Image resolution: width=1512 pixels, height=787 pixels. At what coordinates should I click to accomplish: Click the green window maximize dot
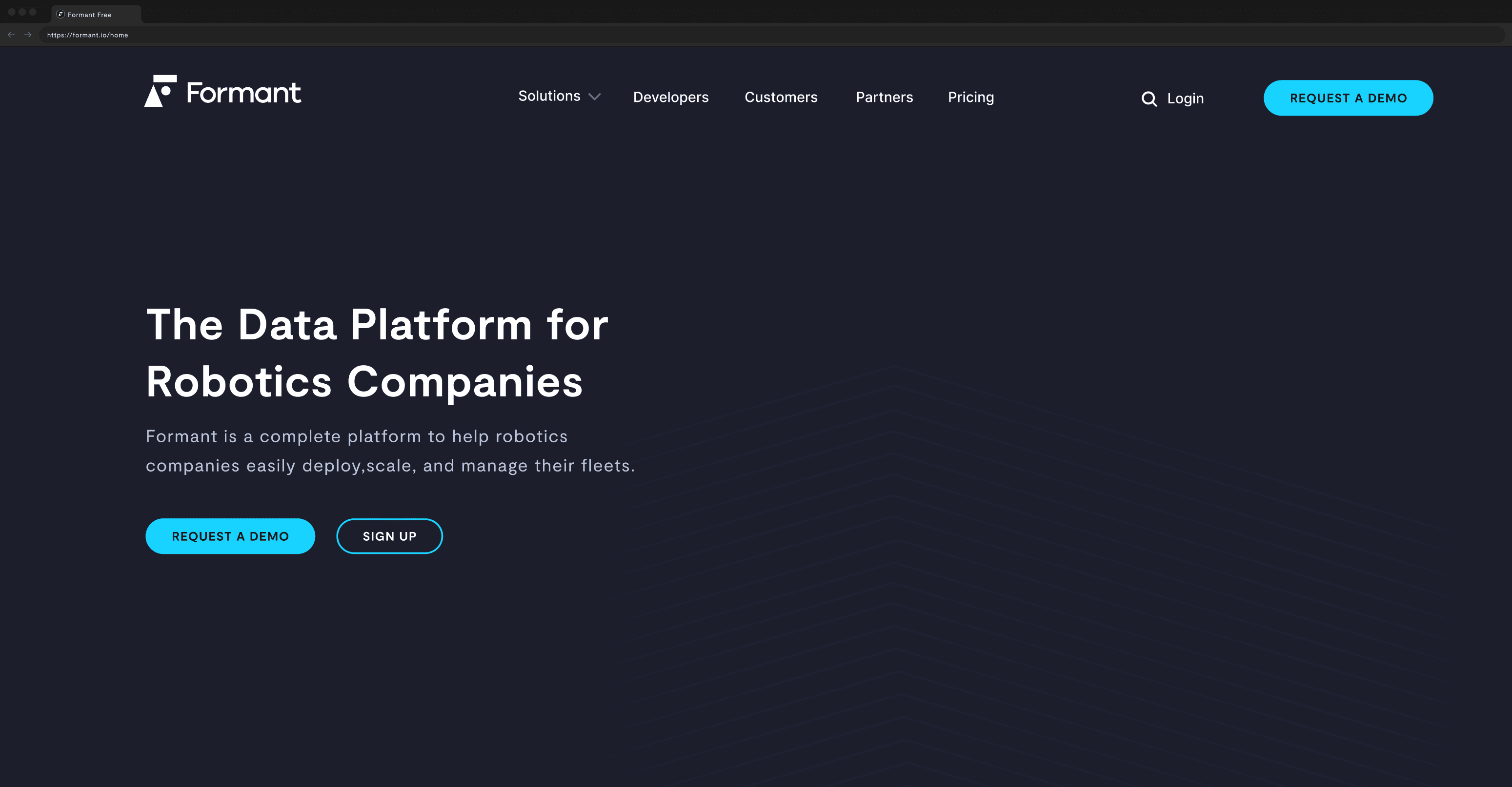(33, 12)
